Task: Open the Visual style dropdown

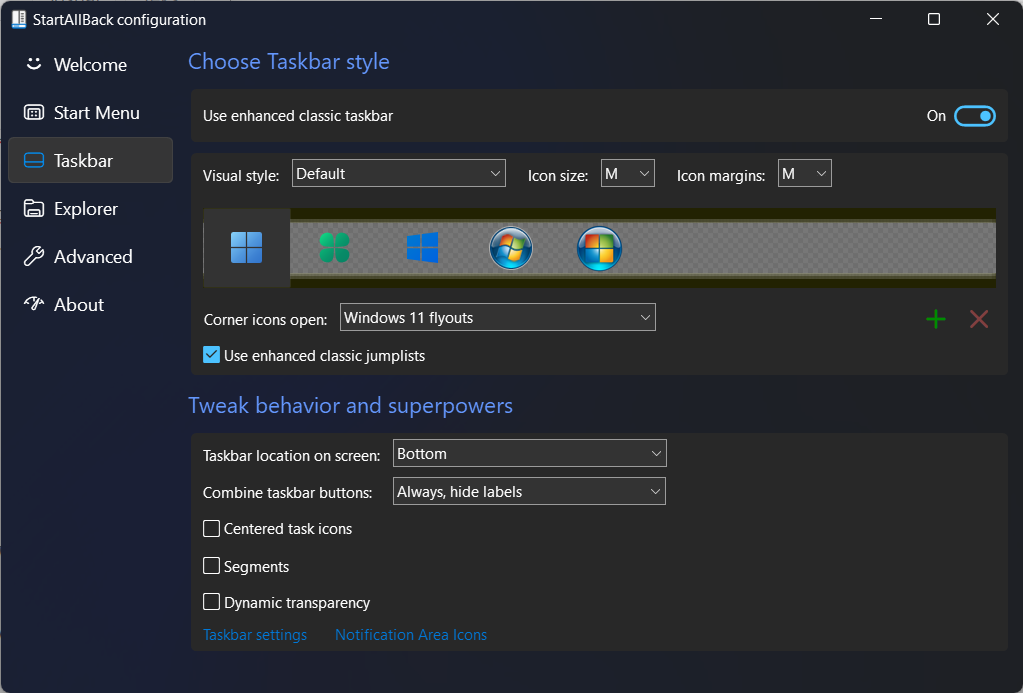Action: point(399,174)
